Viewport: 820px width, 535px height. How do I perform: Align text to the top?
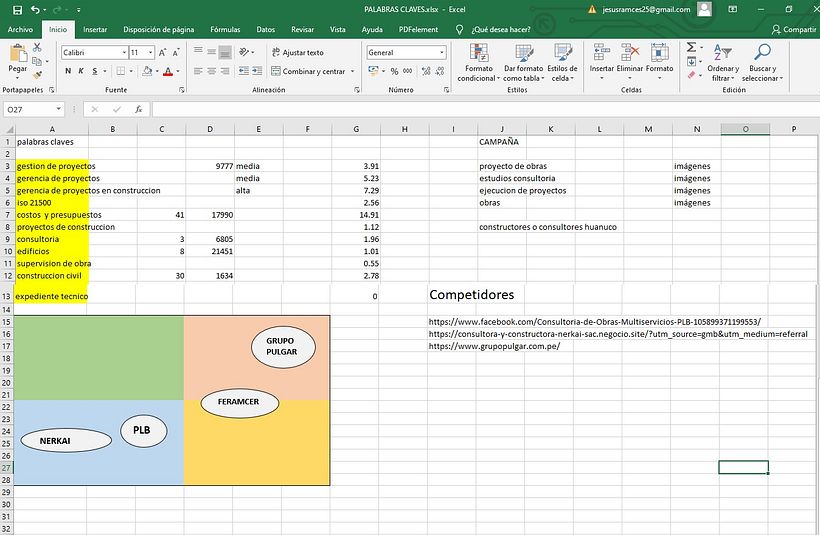(x=198, y=51)
